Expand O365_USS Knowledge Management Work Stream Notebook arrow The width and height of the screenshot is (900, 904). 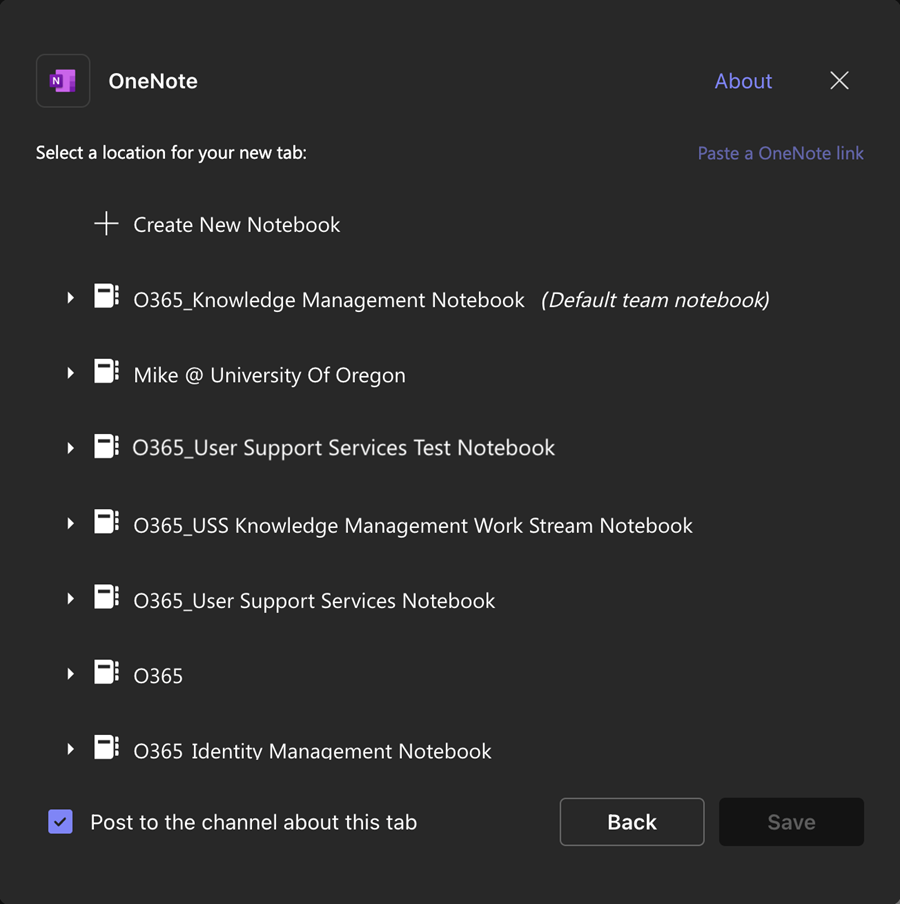tap(70, 523)
